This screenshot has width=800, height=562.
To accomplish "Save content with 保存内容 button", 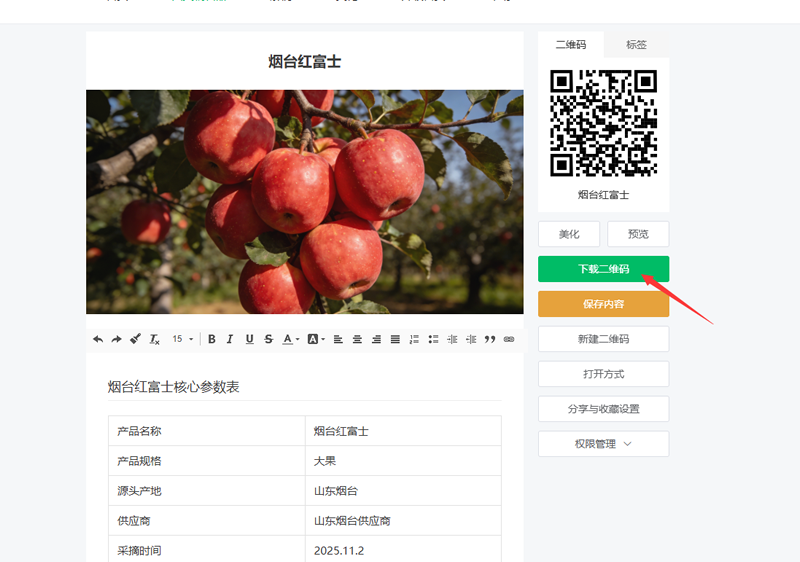I will [x=604, y=304].
